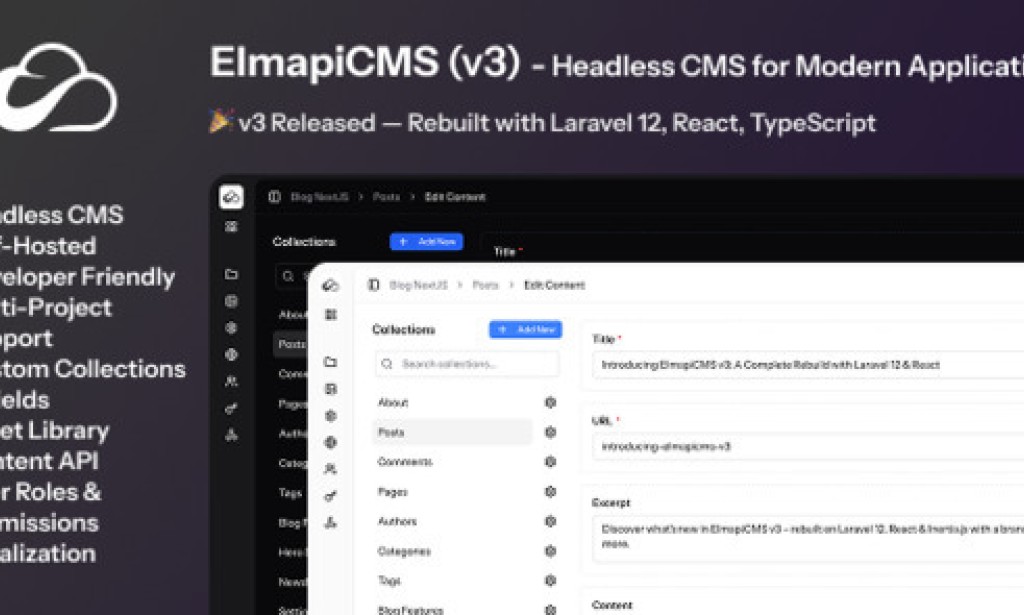Open users icon in light window sidebar
This screenshot has width=1024, height=615.
[330, 469]
